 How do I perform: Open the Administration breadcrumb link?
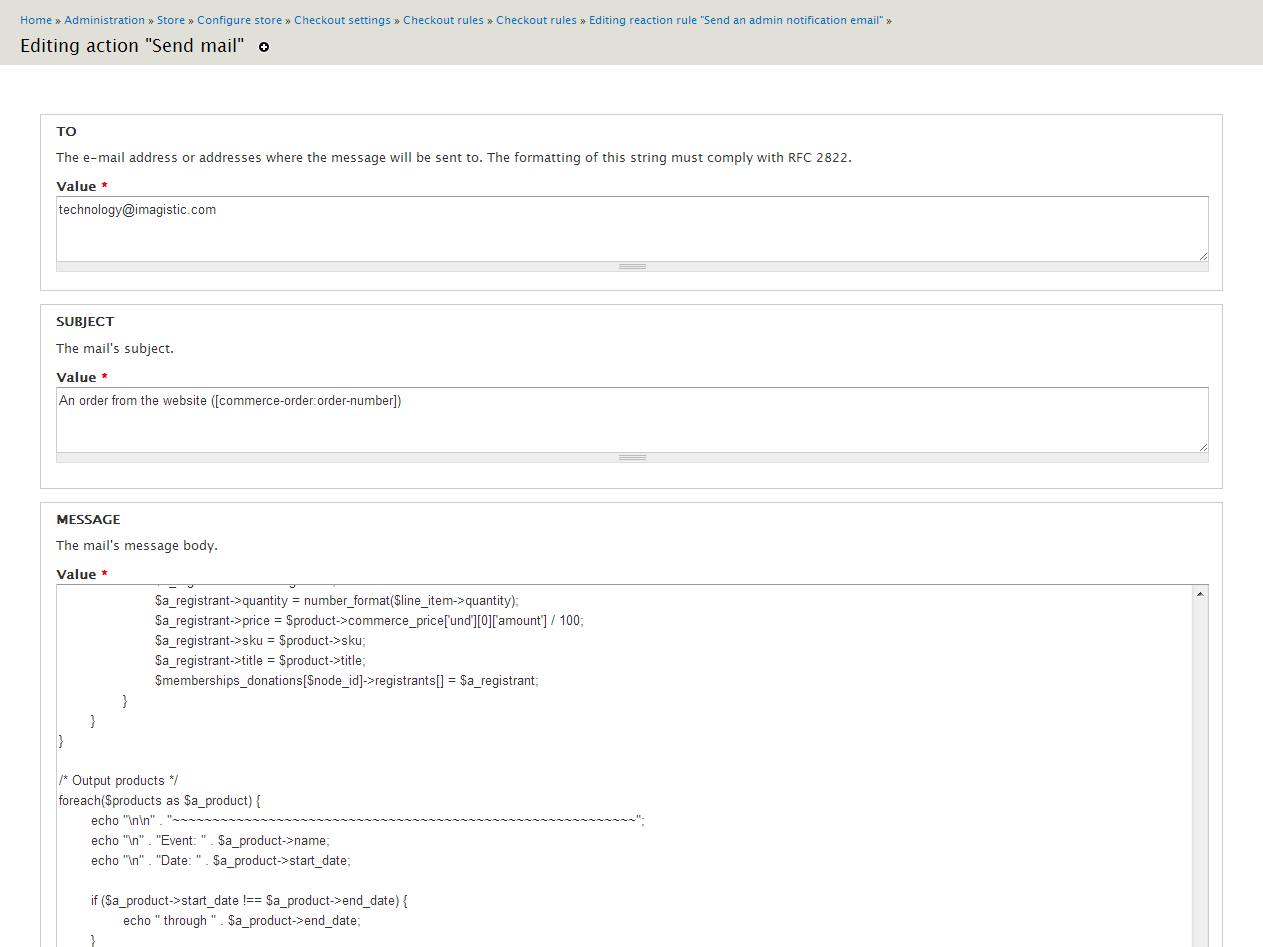105,20
